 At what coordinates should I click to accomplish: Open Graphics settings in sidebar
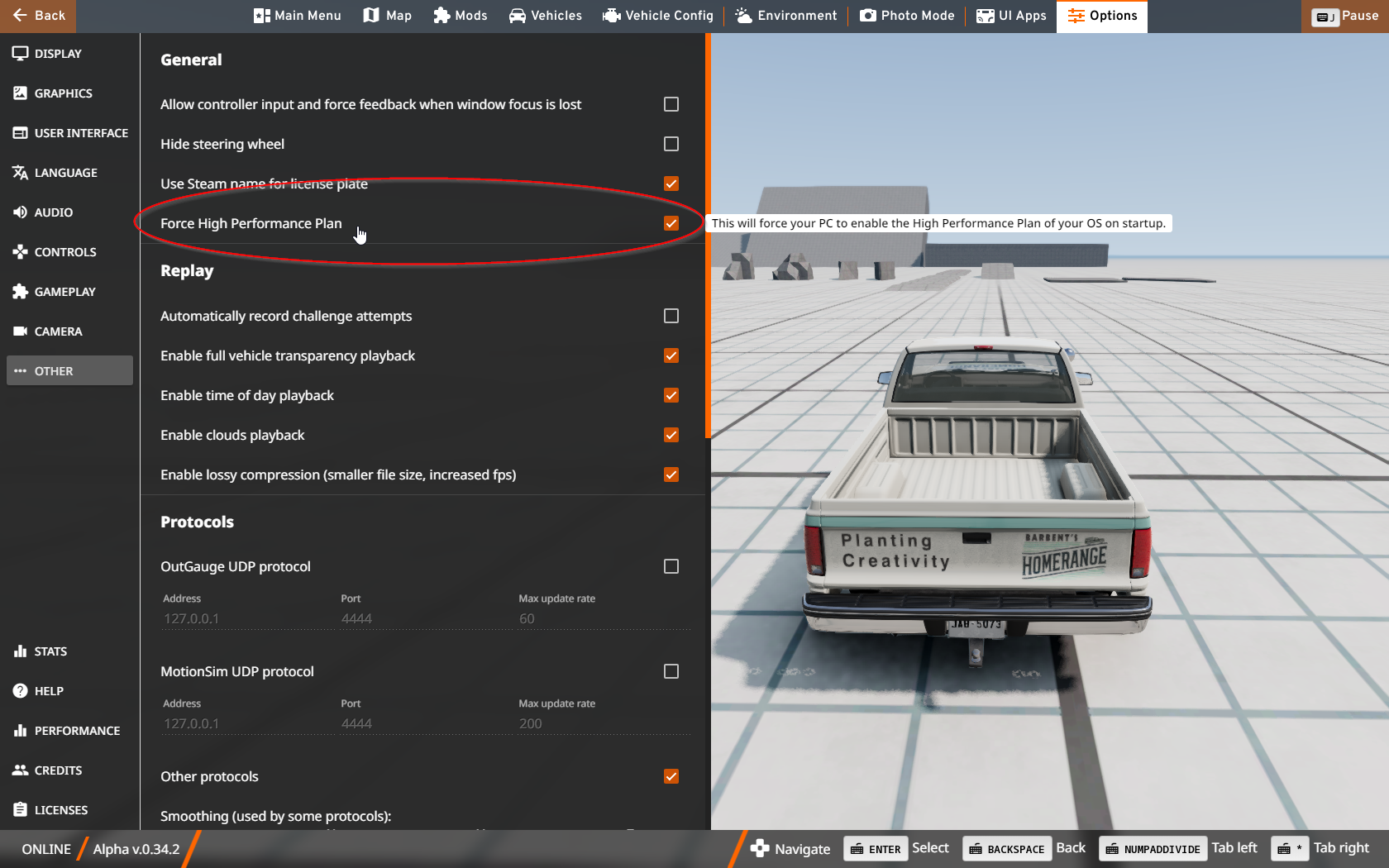[69, 93]
